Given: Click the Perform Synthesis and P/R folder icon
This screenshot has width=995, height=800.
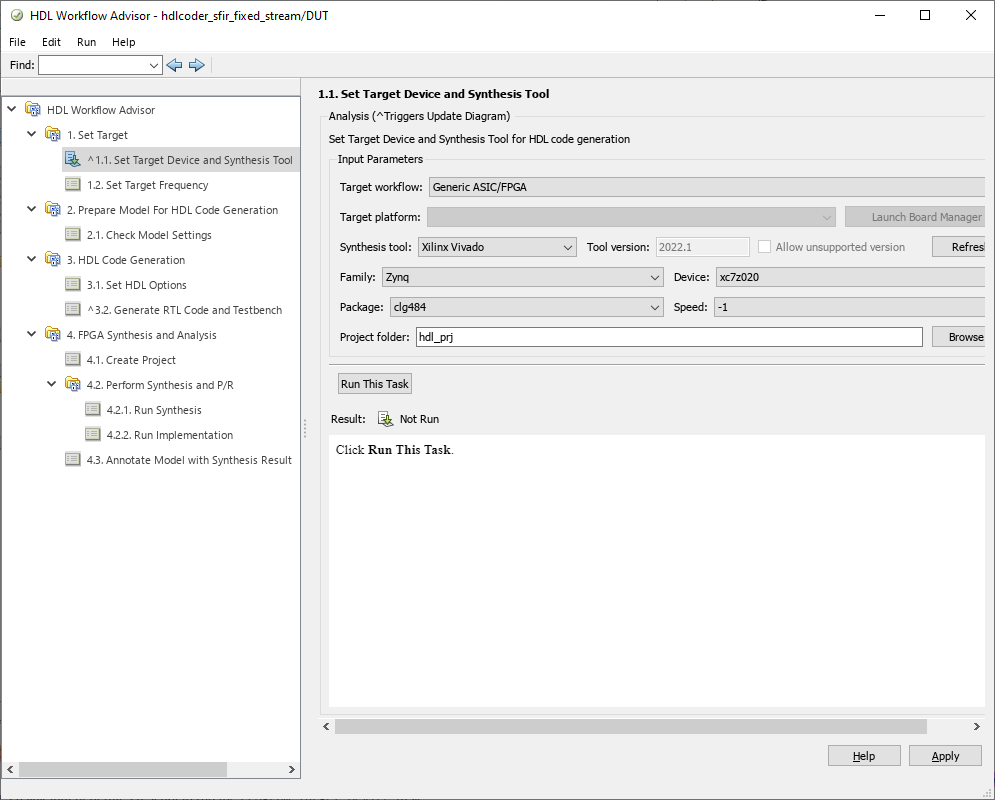Looking at the screenshot, I should pyautogui.click(x=73, y=384).
